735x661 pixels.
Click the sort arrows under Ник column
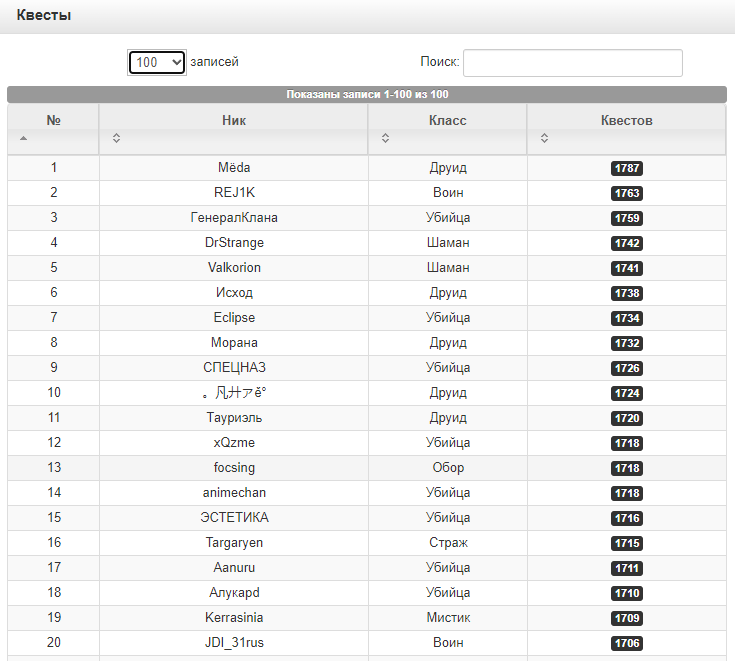point(116,139)
